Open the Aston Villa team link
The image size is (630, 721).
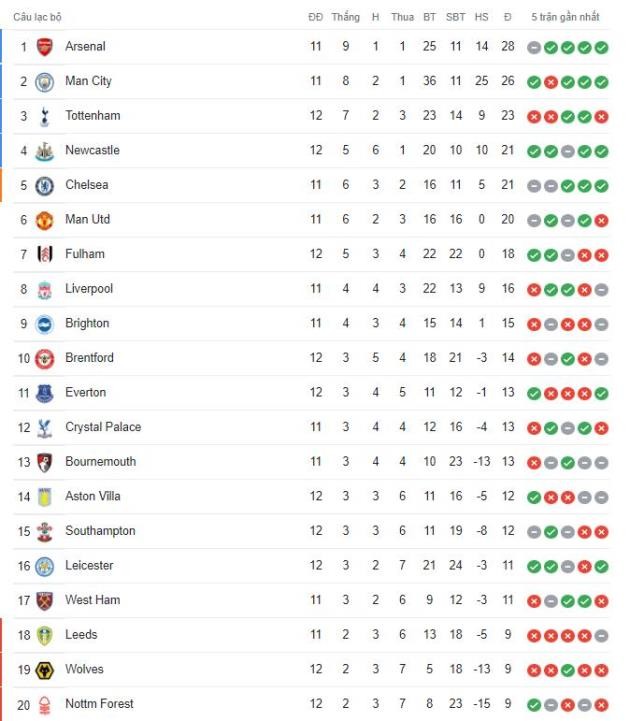pos(93,497)
